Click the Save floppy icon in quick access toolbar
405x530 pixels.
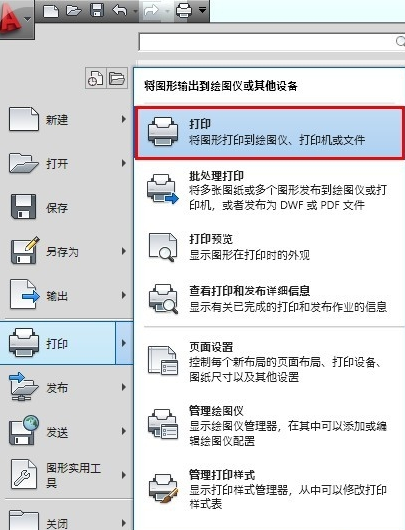[x=97, y=10]
